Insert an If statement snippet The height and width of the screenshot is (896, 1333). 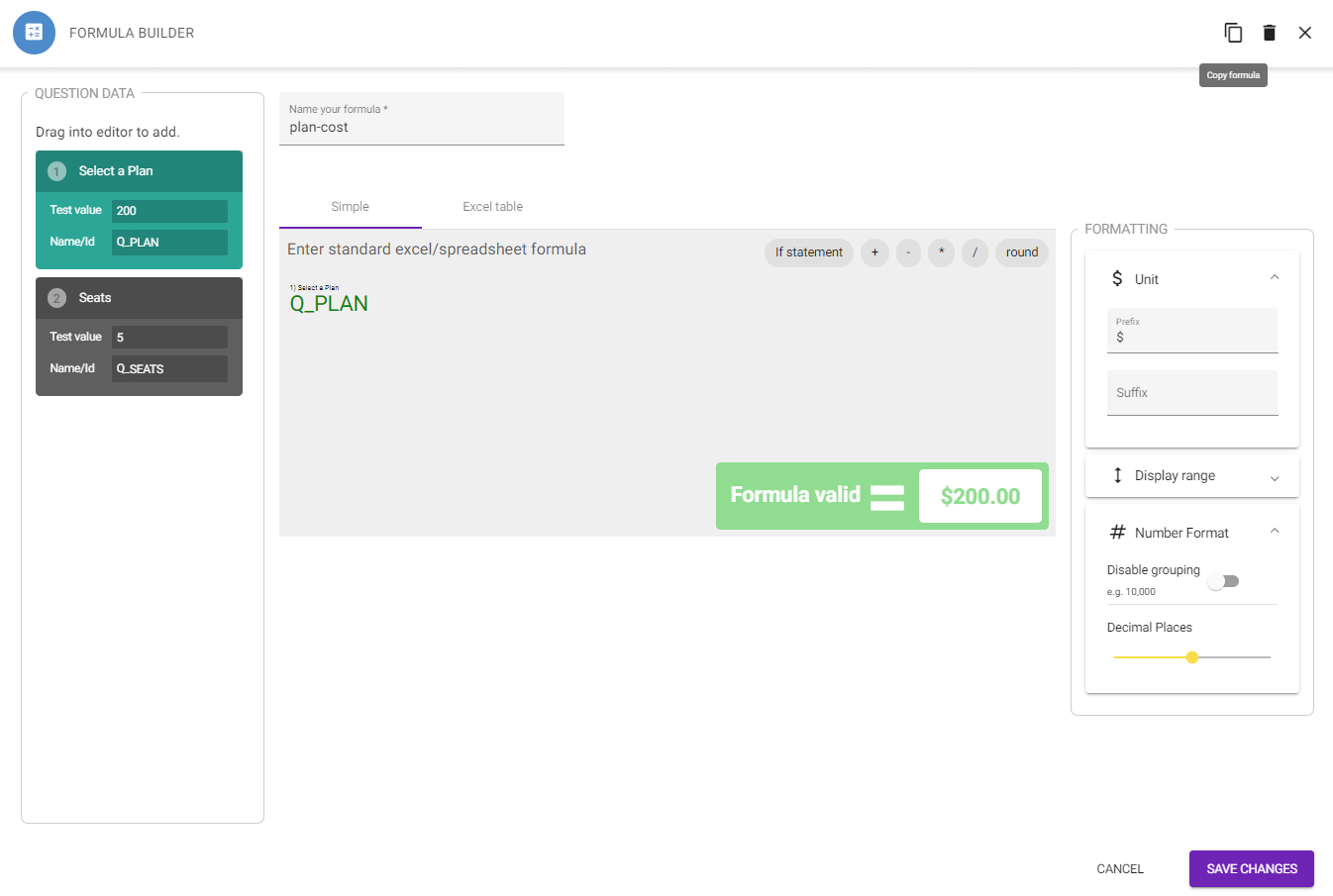click(809, 252)
